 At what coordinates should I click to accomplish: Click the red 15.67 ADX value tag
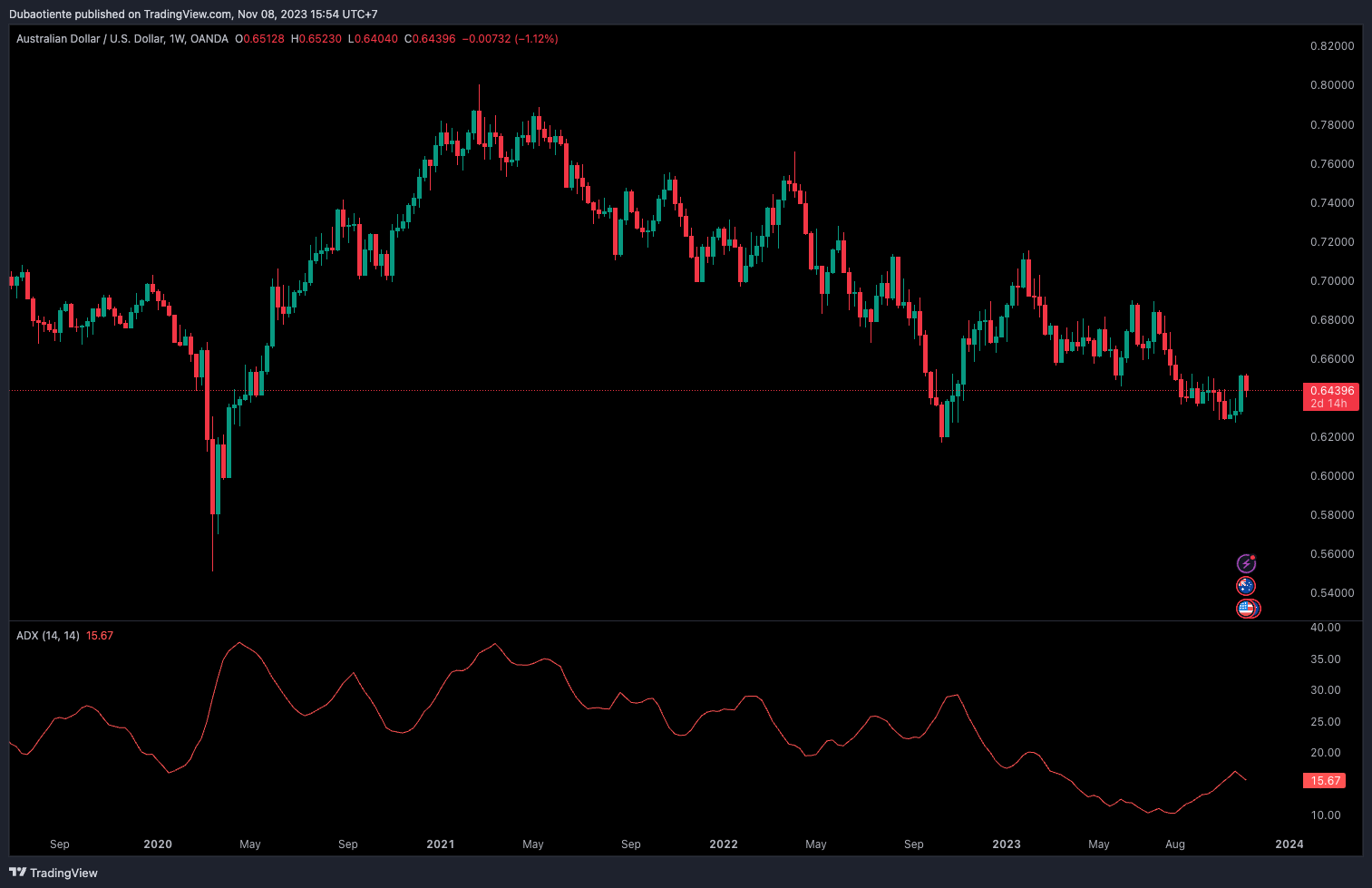click(x=1325, y=781)
